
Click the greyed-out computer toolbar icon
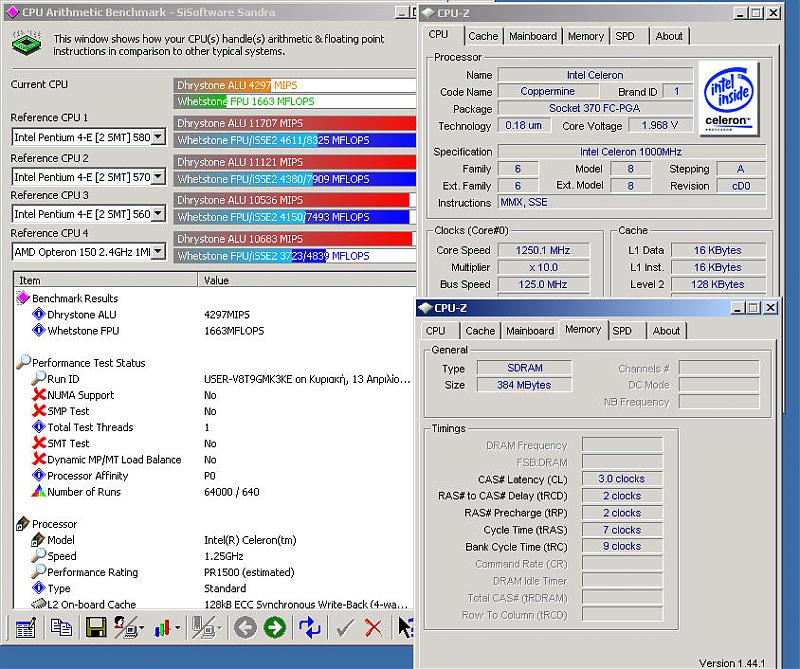coord(203,628)
